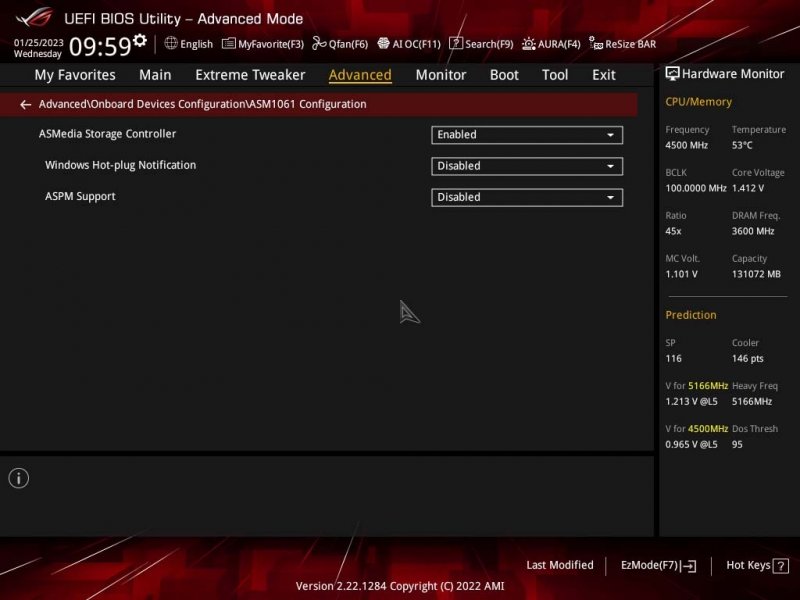800x600 pixels.
Task: Click the 1.213 V @L5 value
Action: pyautogui.click(x=691, y=402)
